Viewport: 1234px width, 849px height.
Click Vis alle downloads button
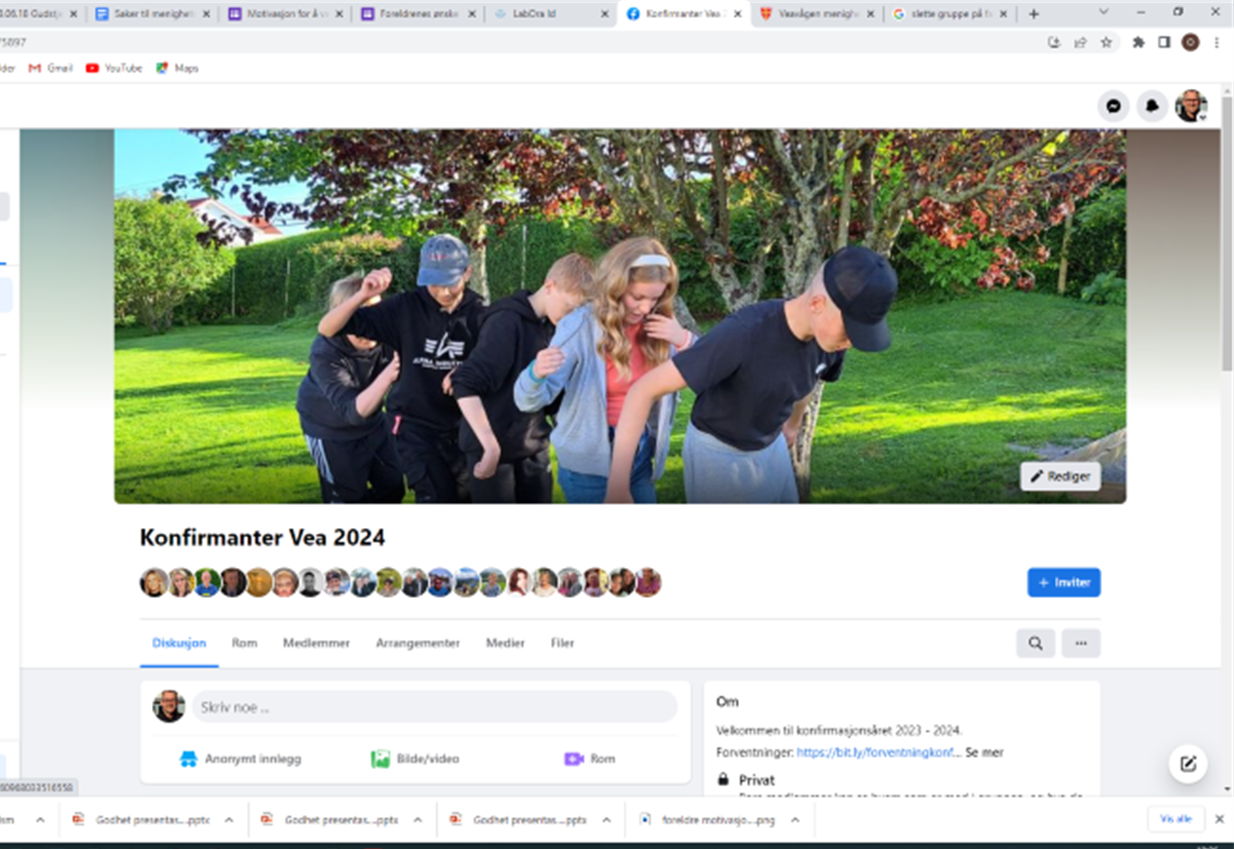click(1176, 819)
